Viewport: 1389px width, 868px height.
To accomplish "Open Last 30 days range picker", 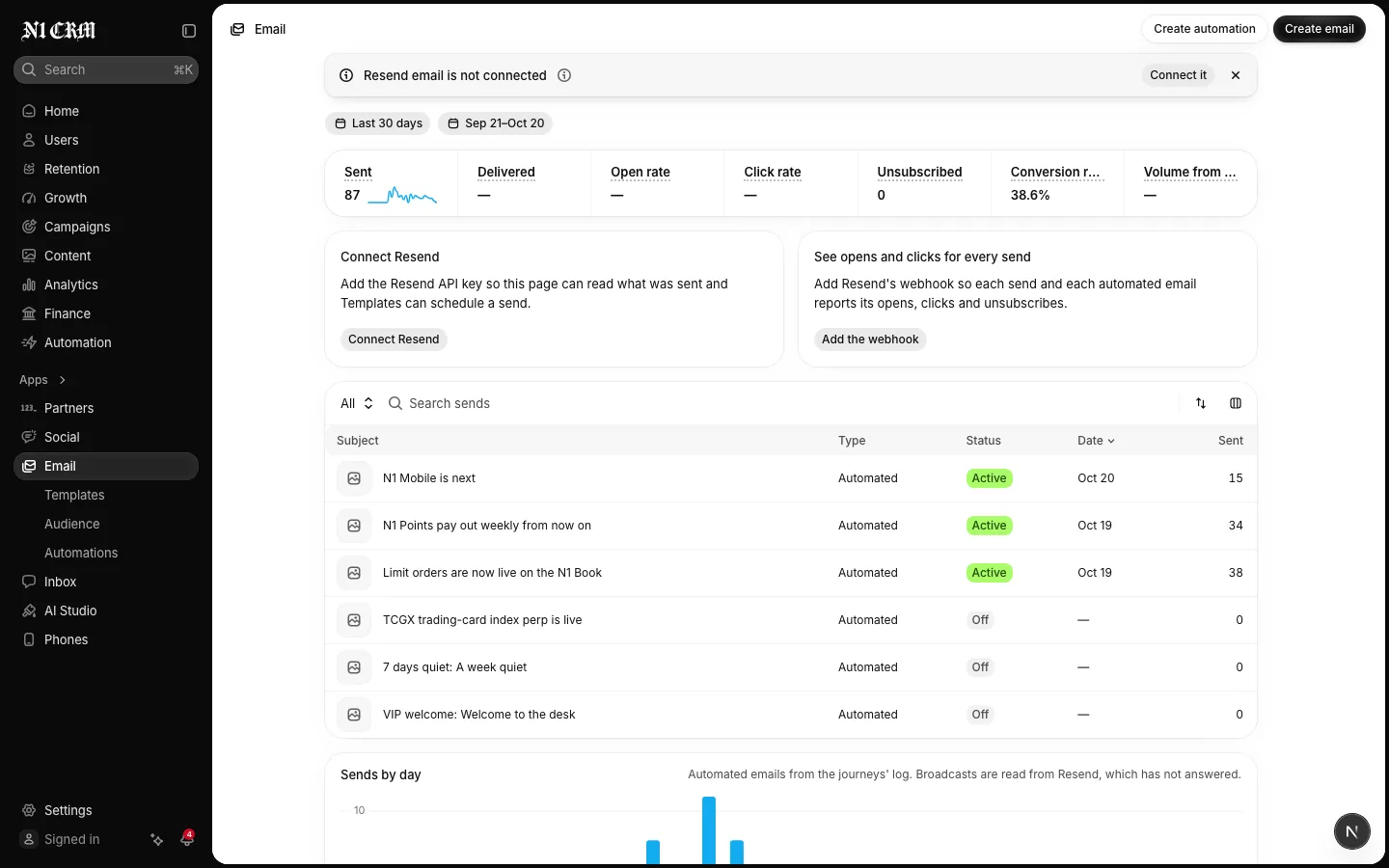I will (378, 123).
